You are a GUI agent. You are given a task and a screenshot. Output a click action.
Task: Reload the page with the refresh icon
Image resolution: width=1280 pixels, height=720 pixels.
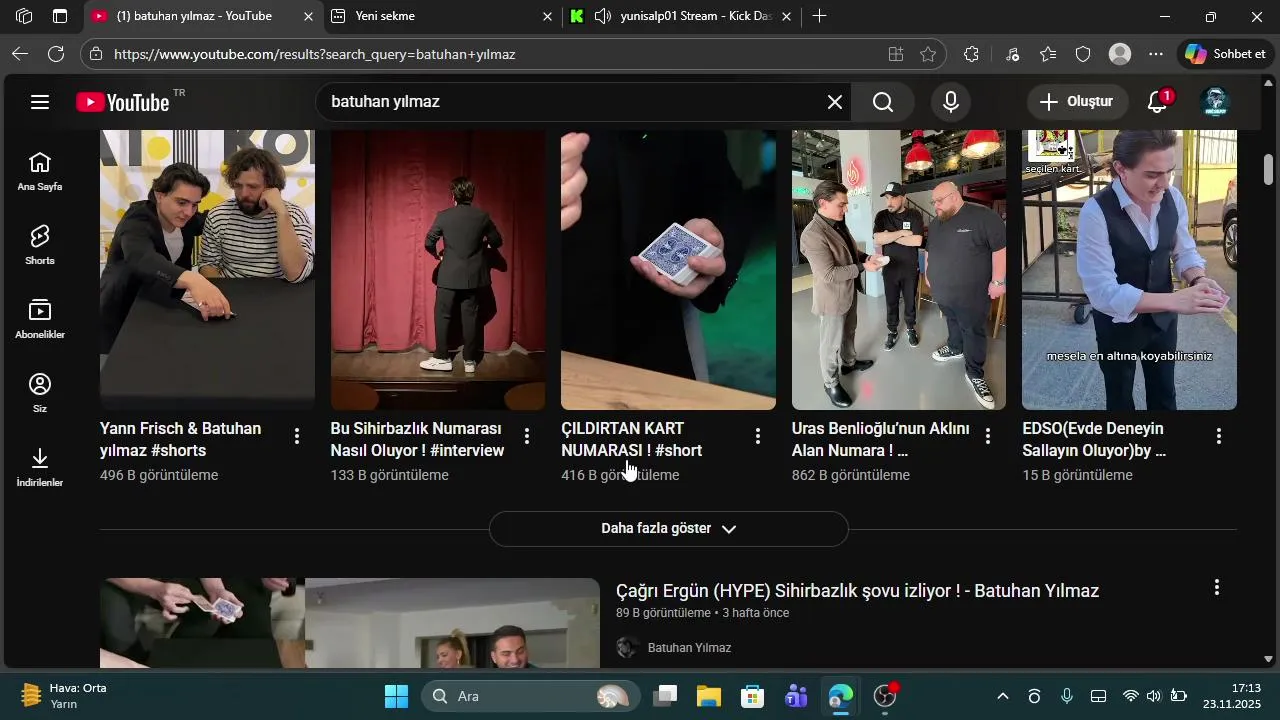pos(56,54)
